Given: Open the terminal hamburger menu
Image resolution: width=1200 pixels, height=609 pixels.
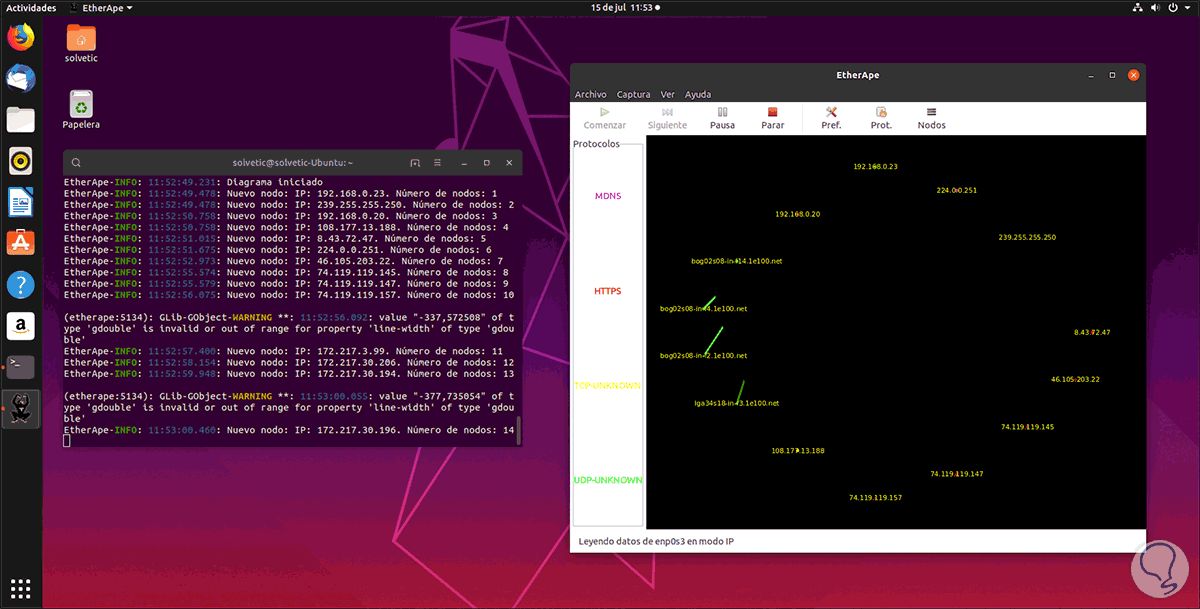Looking at the screenshot, I should coord(438,162).
